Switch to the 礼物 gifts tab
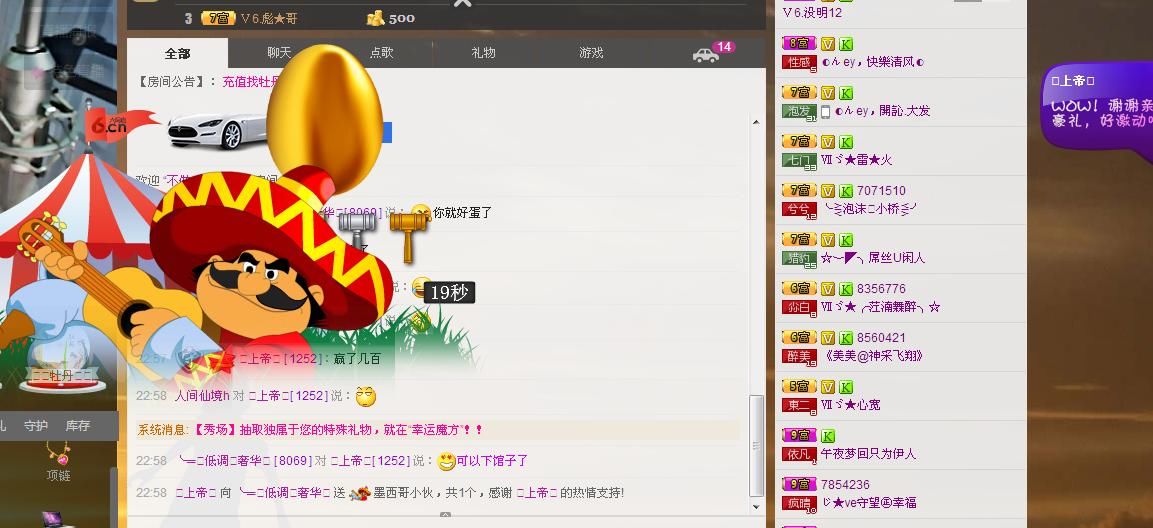The image size is (1153, 528). 483,53
